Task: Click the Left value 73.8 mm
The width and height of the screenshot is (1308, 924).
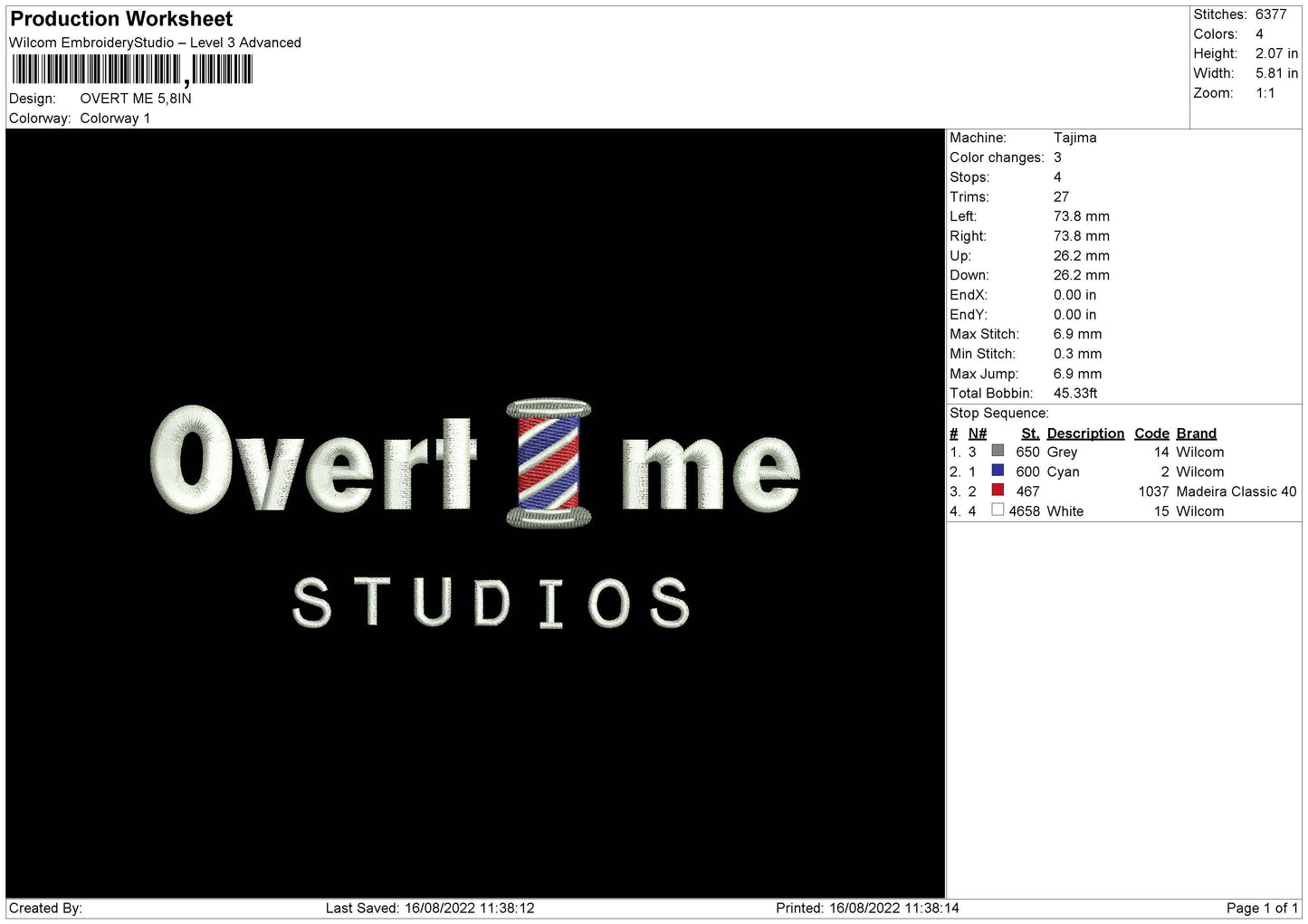Action: 1081,216
